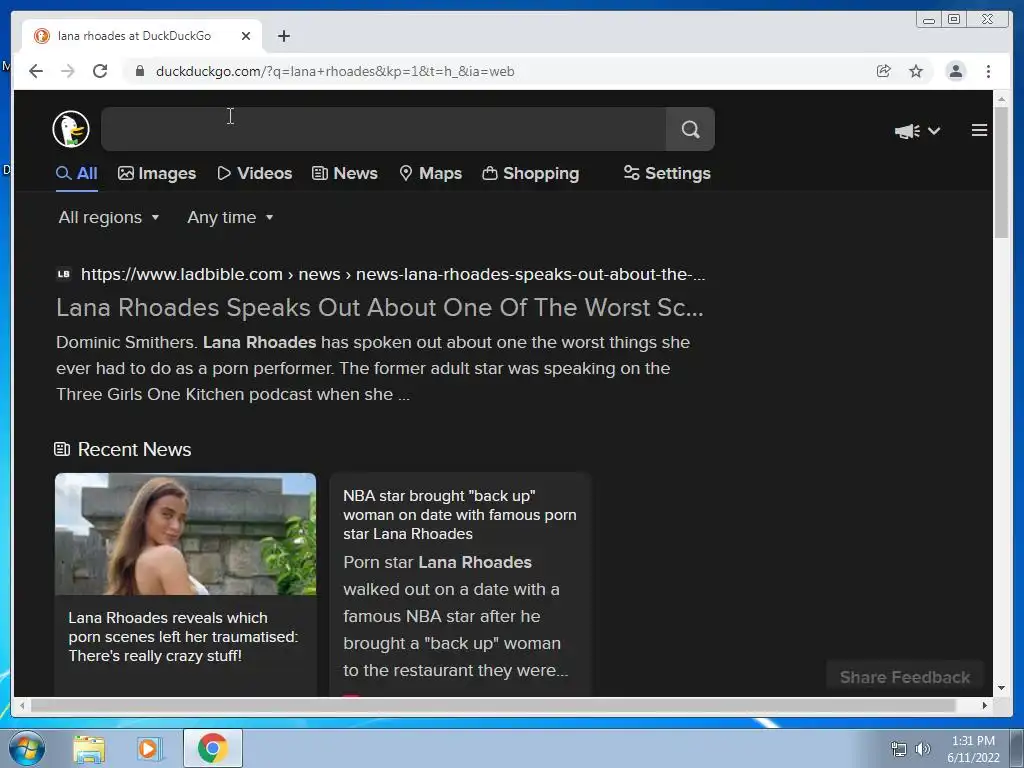
Task: Click the Share Feedback button
Action: pos(904,677)
